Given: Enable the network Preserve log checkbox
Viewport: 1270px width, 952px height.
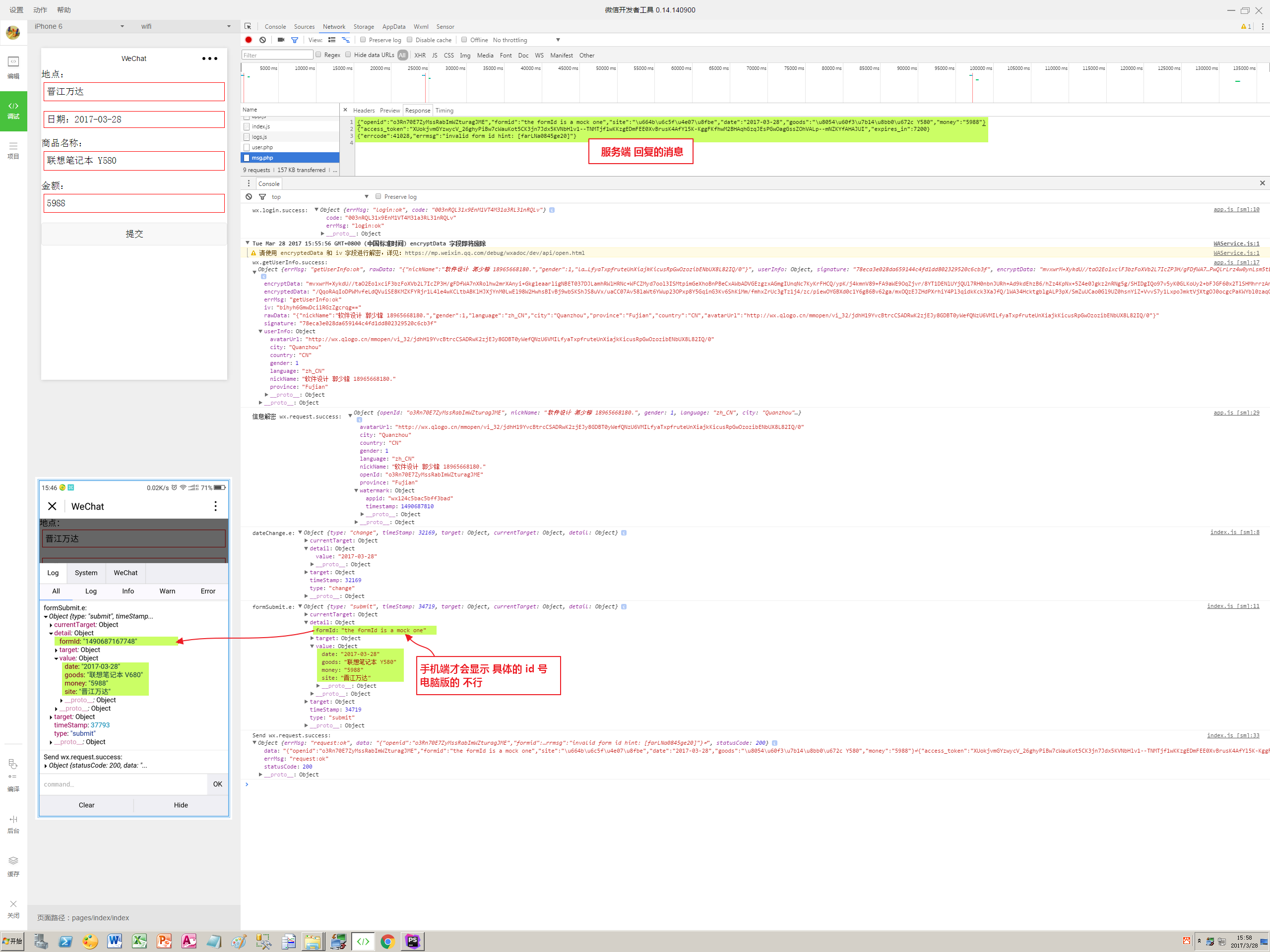Looking at the screenshot, I should tap(363, 40).
